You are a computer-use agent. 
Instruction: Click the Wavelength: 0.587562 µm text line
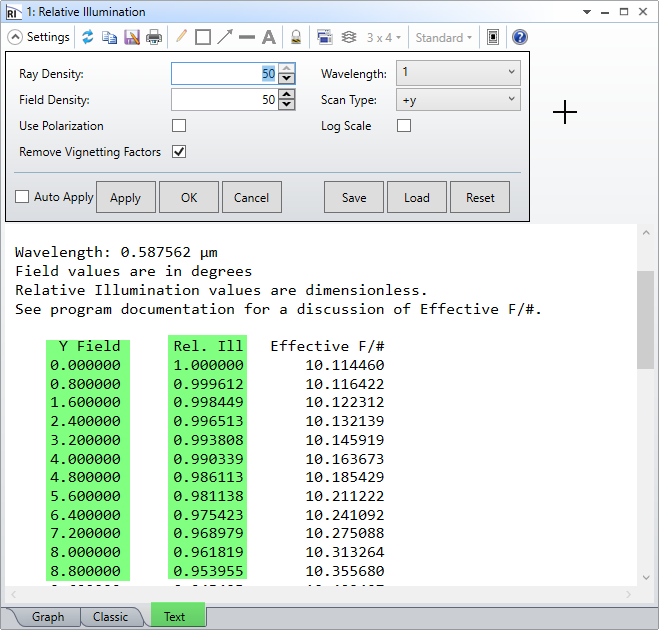[116, 253]
